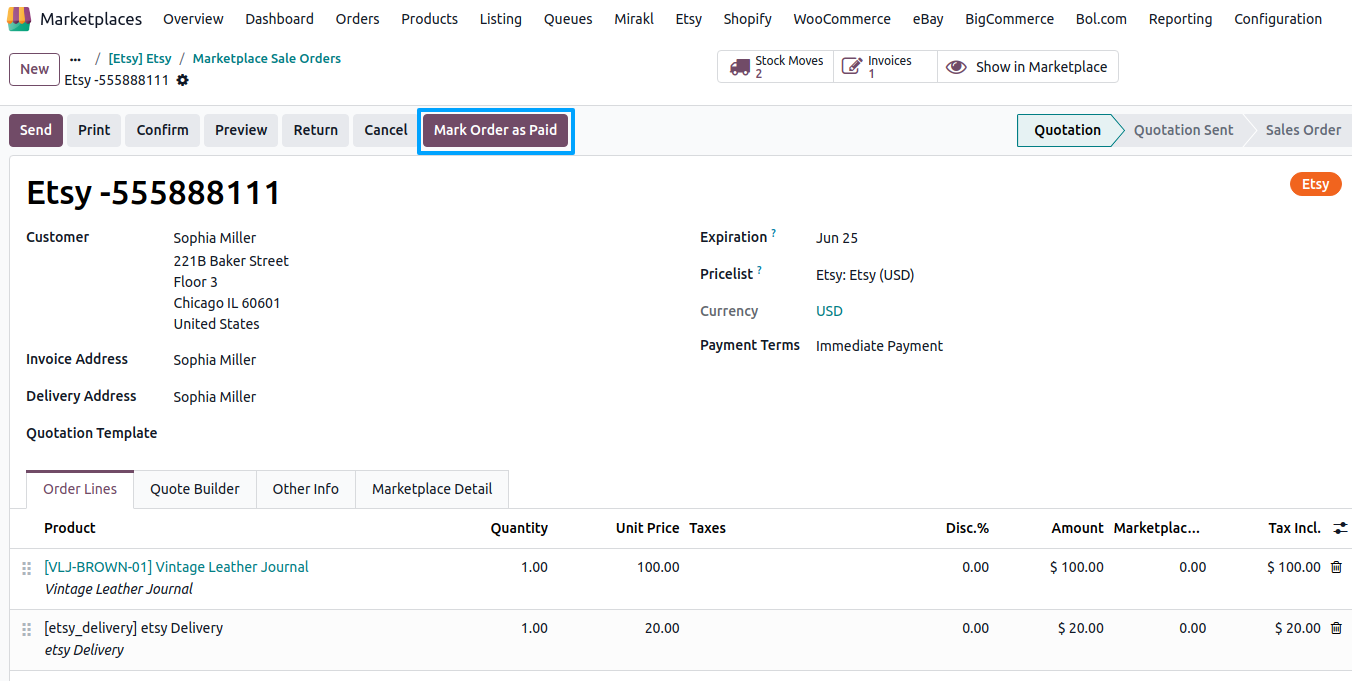
Task: Open the Mirakl menu
Action: 634,19
